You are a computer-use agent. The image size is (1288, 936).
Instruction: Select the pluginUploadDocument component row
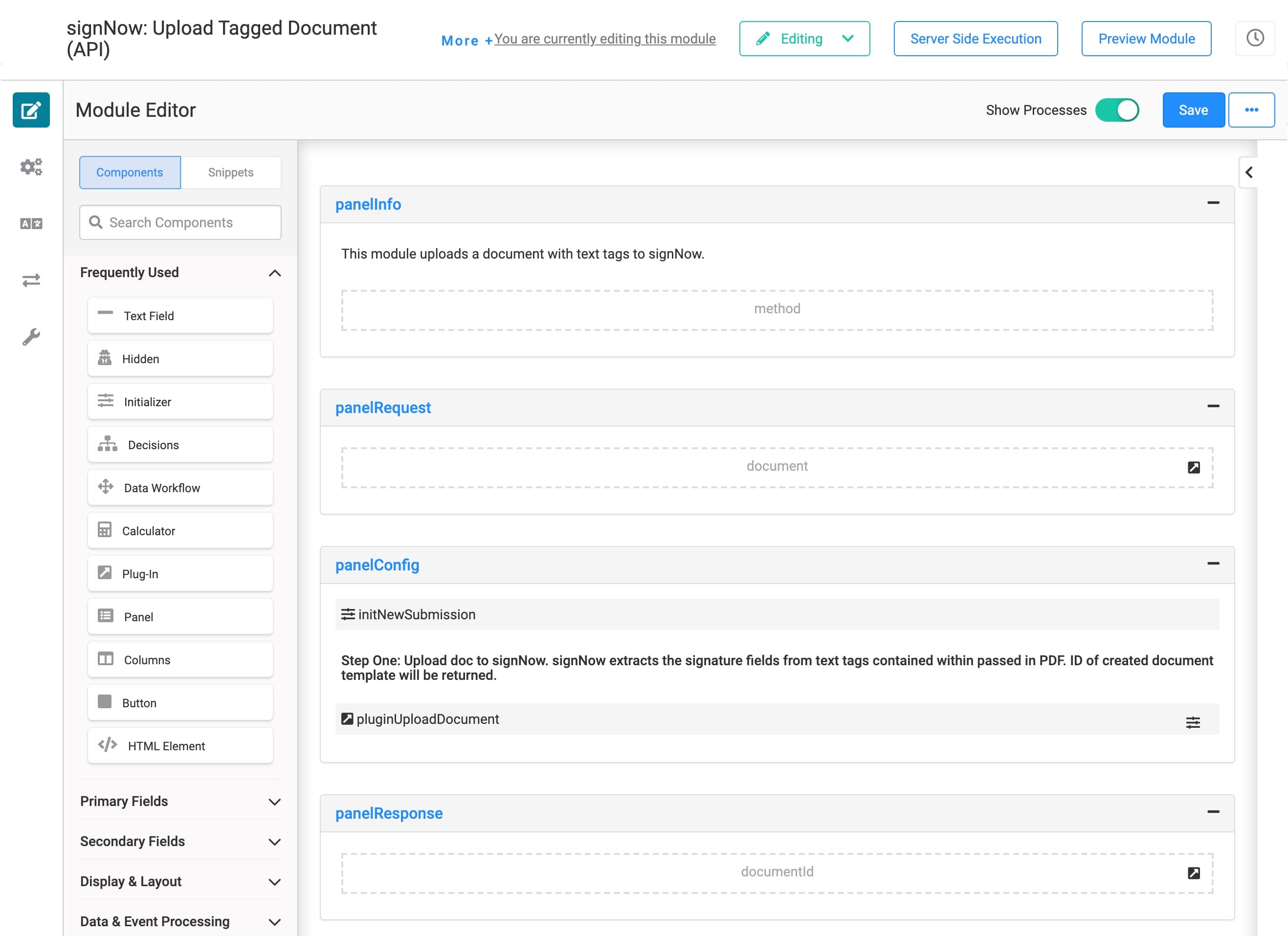[x=777, y=718]
